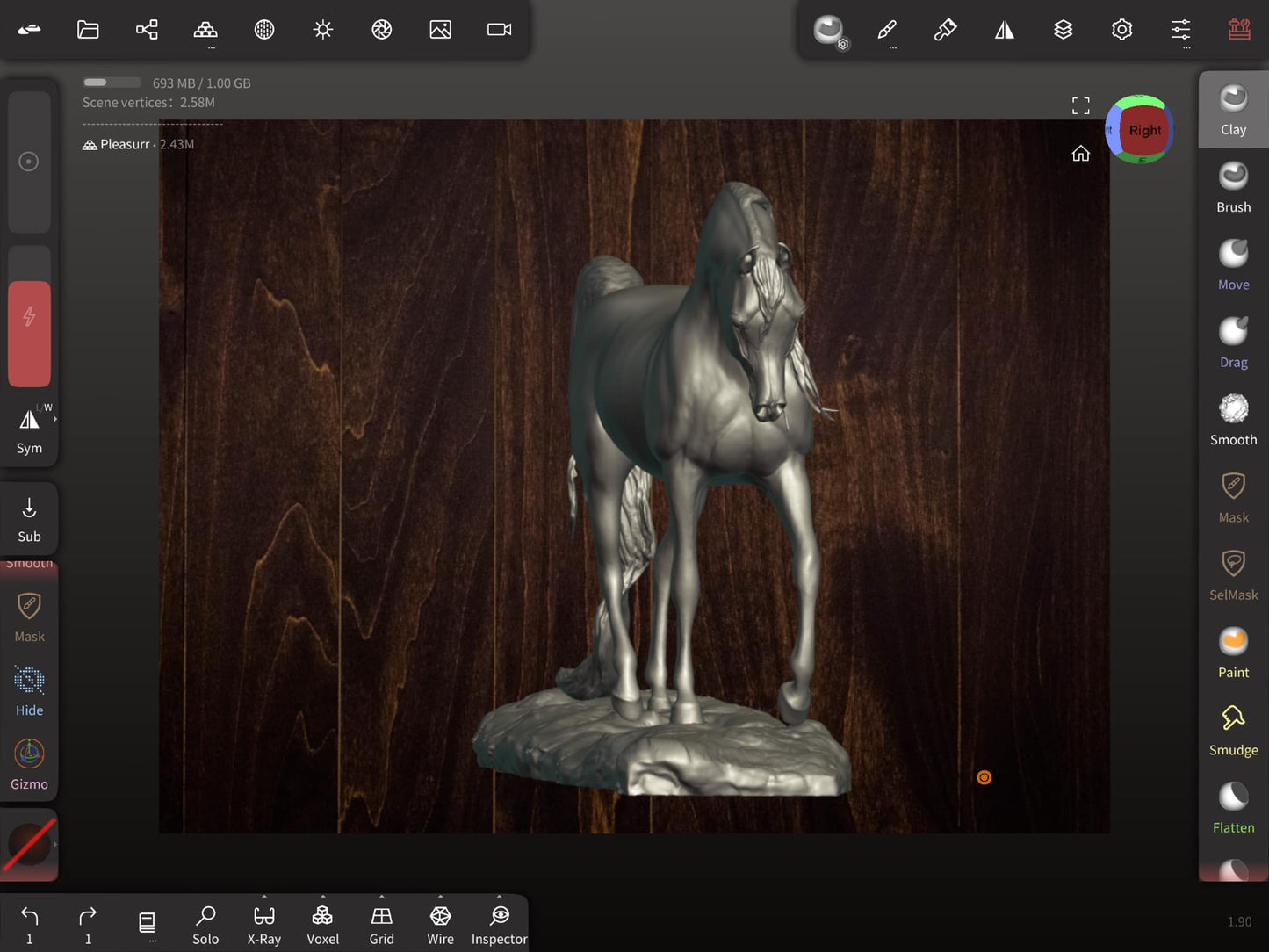1269x952 pixels.
Task: Open the Stroke brush settings
Action: click(x=887, y=30)
